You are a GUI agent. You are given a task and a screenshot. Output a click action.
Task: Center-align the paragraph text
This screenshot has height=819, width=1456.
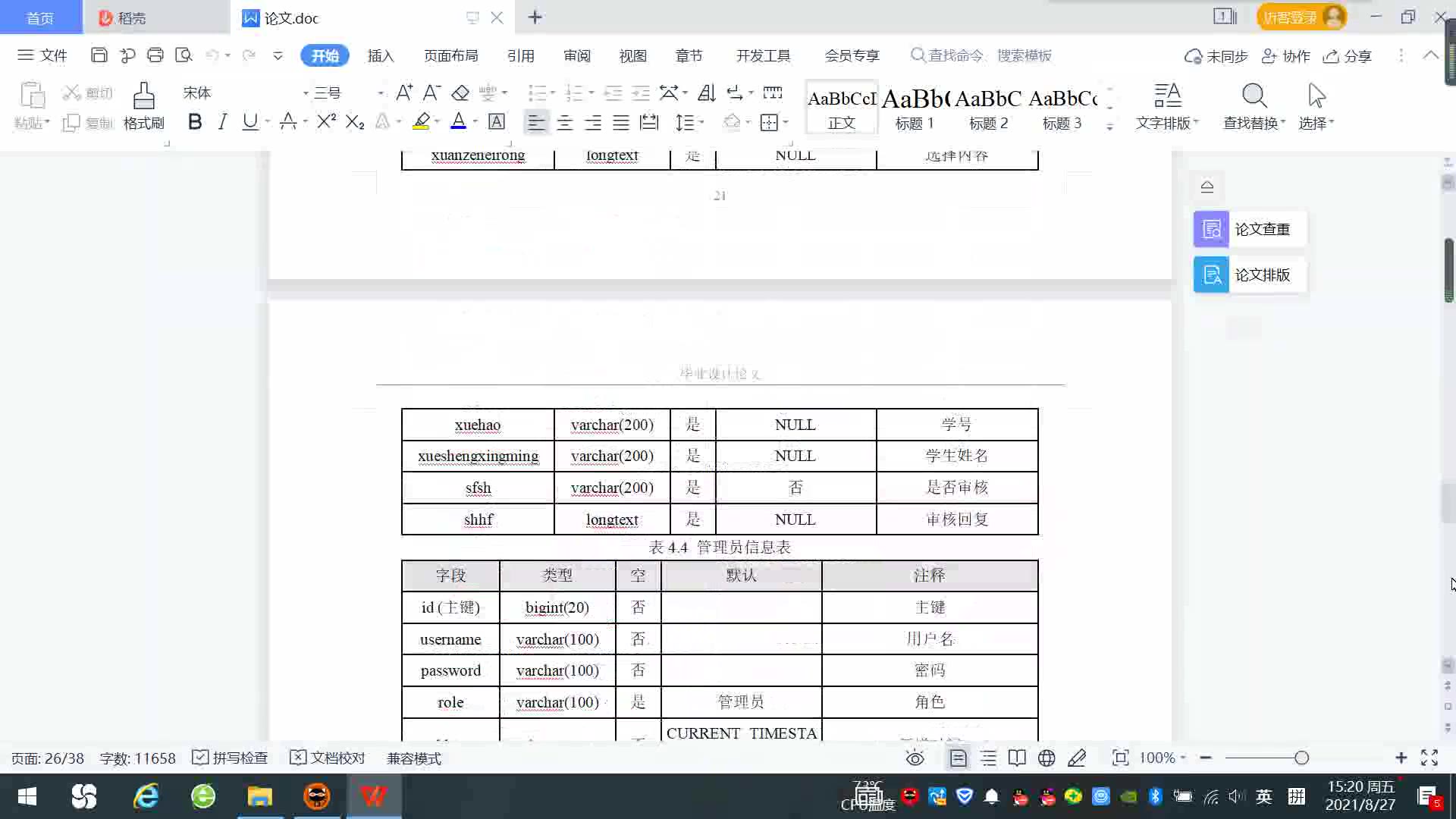click(564, 122)
